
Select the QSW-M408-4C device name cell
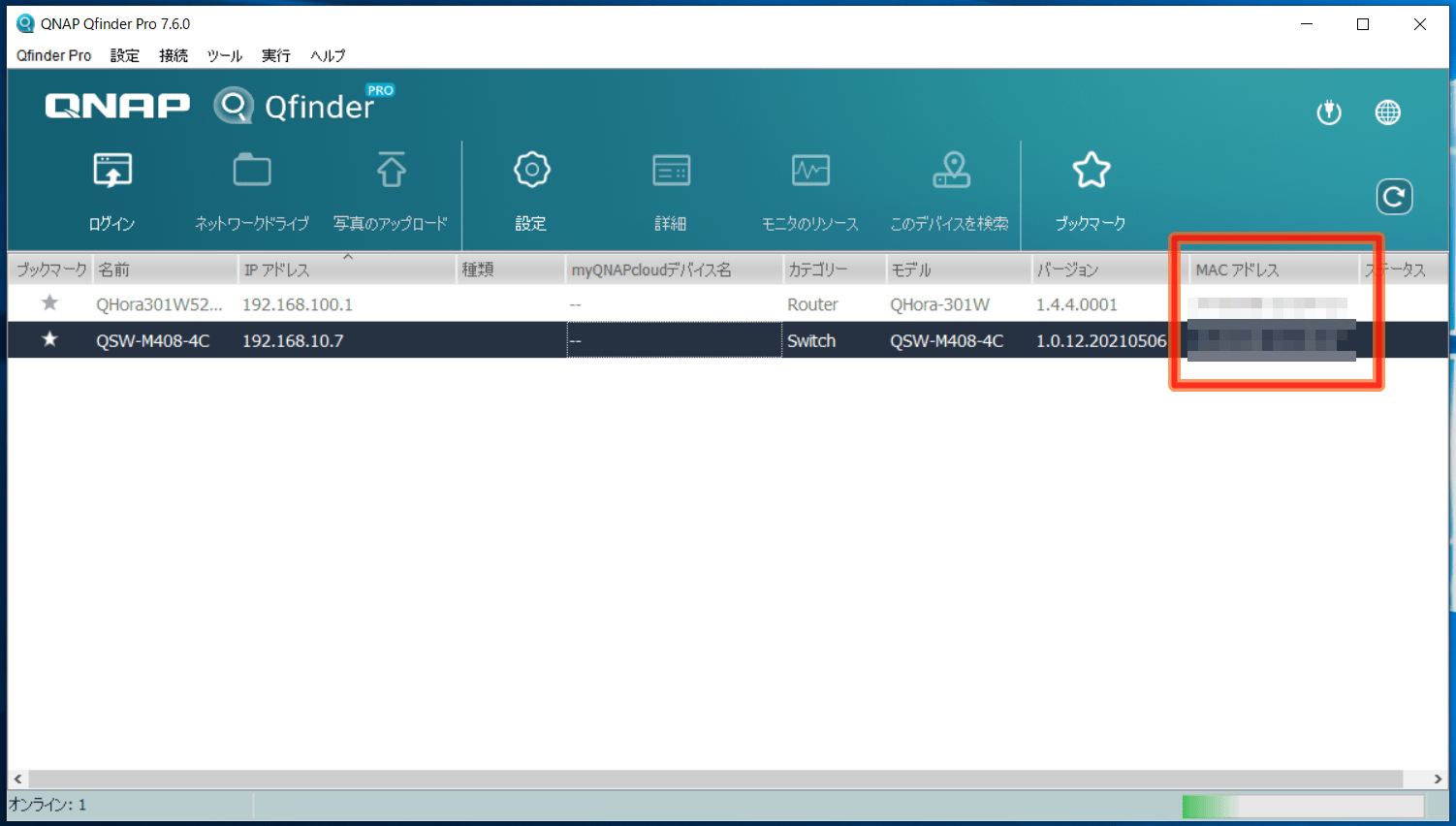pyautogui.click(x=152, y=340)
